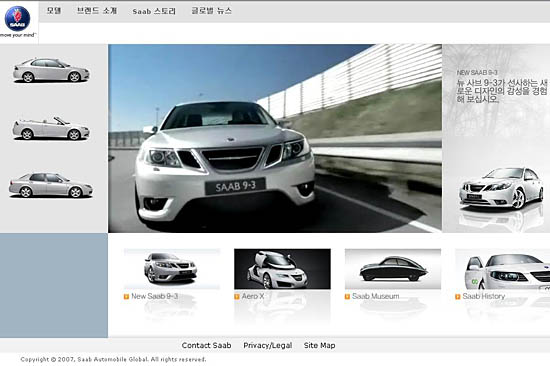Open the Site Map link
The height and width of the screenshot is (366, 550).
320,345
